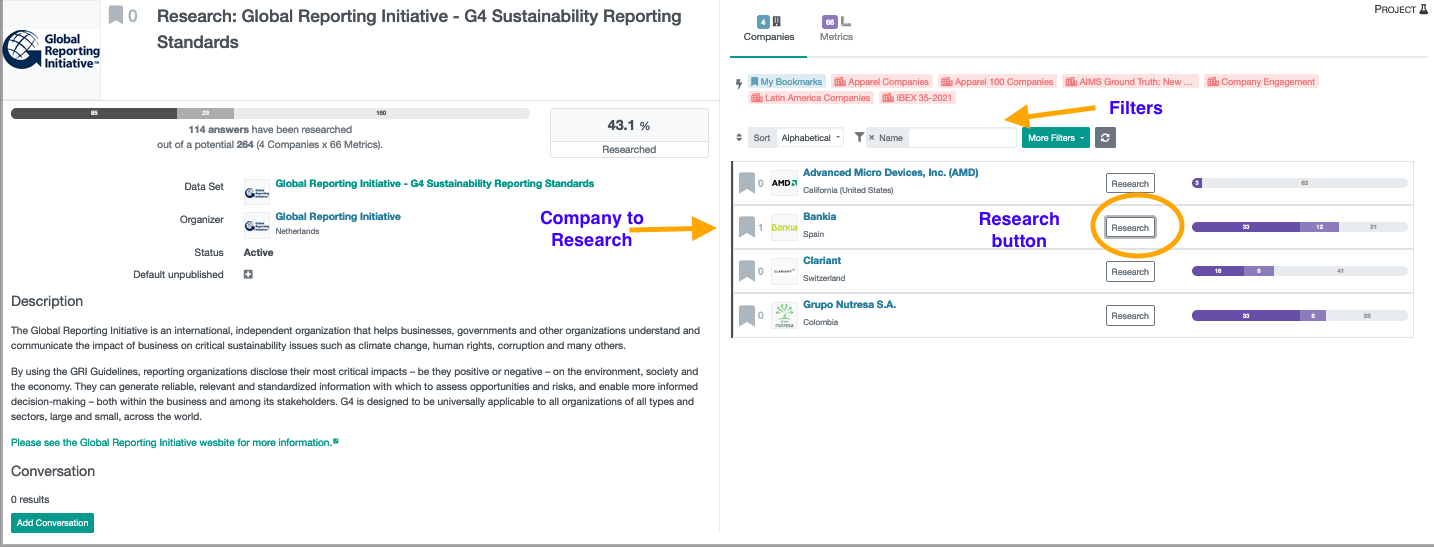This screenshot has width=1434, height=547.
Task: Focus the Name filter text field
Action: (x=961, y=138)
